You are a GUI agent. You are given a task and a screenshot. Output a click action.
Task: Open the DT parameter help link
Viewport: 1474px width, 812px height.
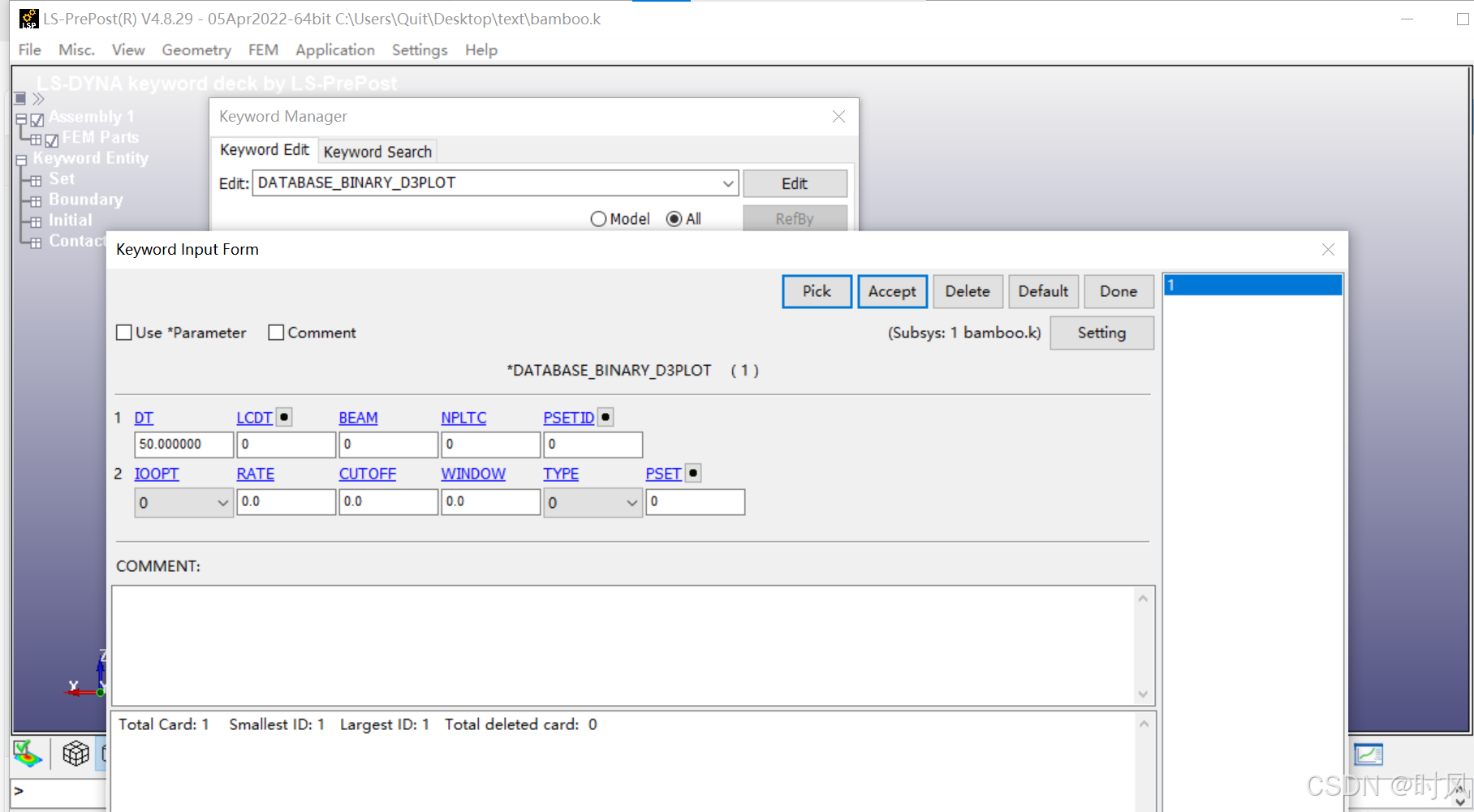pyautogui.click(x=144, y=418)
